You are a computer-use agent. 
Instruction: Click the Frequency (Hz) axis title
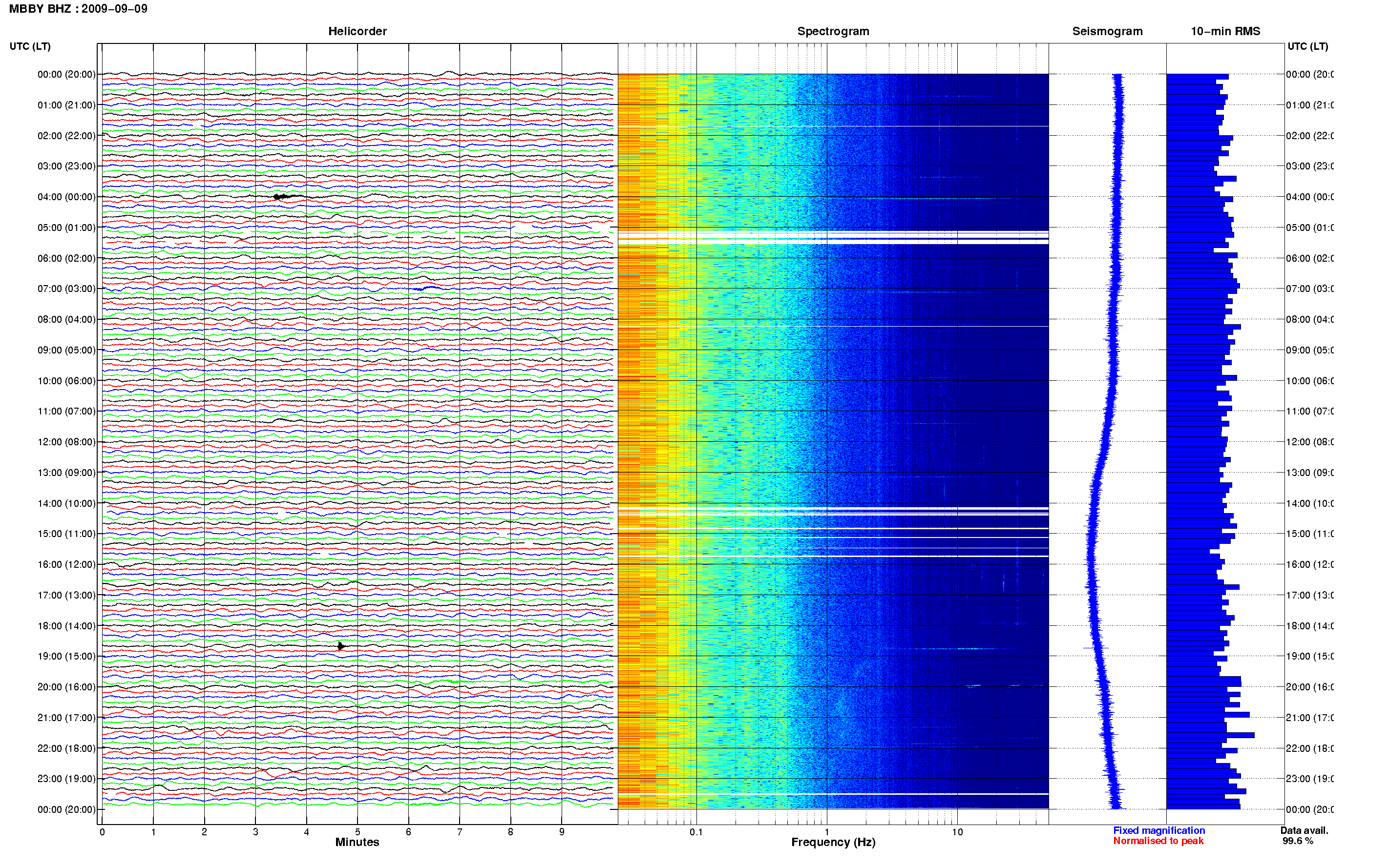tap(833, 843)
